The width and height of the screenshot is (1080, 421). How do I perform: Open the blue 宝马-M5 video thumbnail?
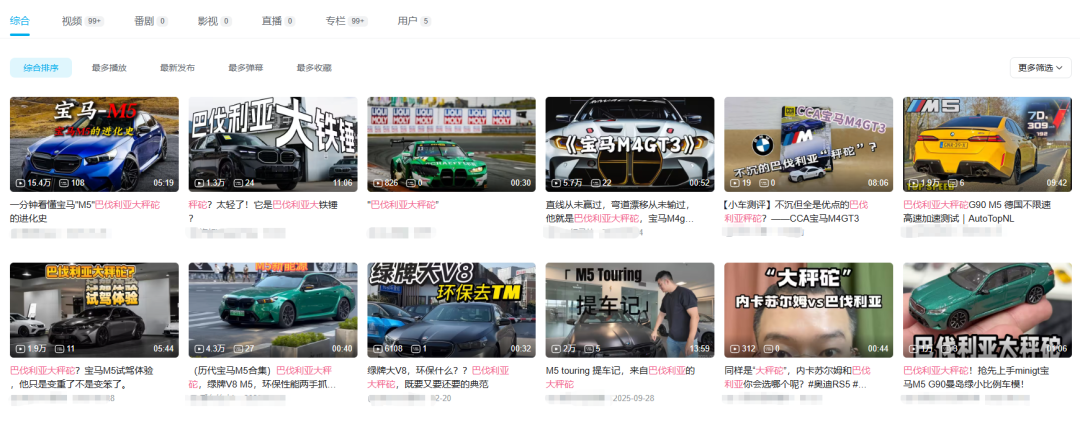click(94, 144)
